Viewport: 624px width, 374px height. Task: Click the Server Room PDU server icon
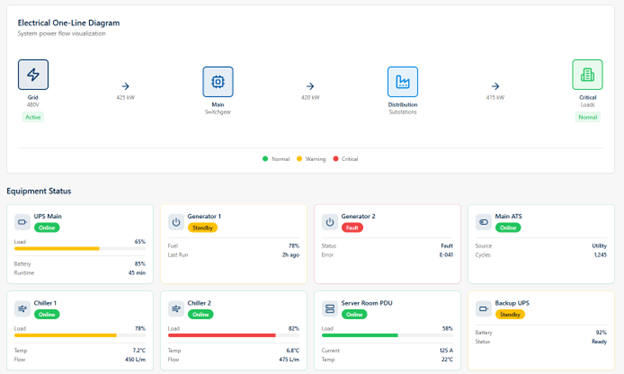click(330, 309)
